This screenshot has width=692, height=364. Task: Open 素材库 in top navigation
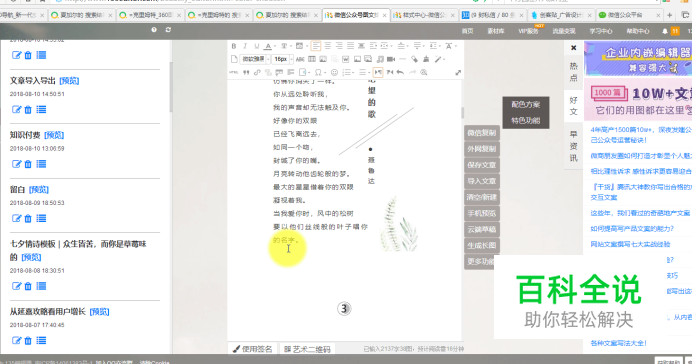click(496, 31)
